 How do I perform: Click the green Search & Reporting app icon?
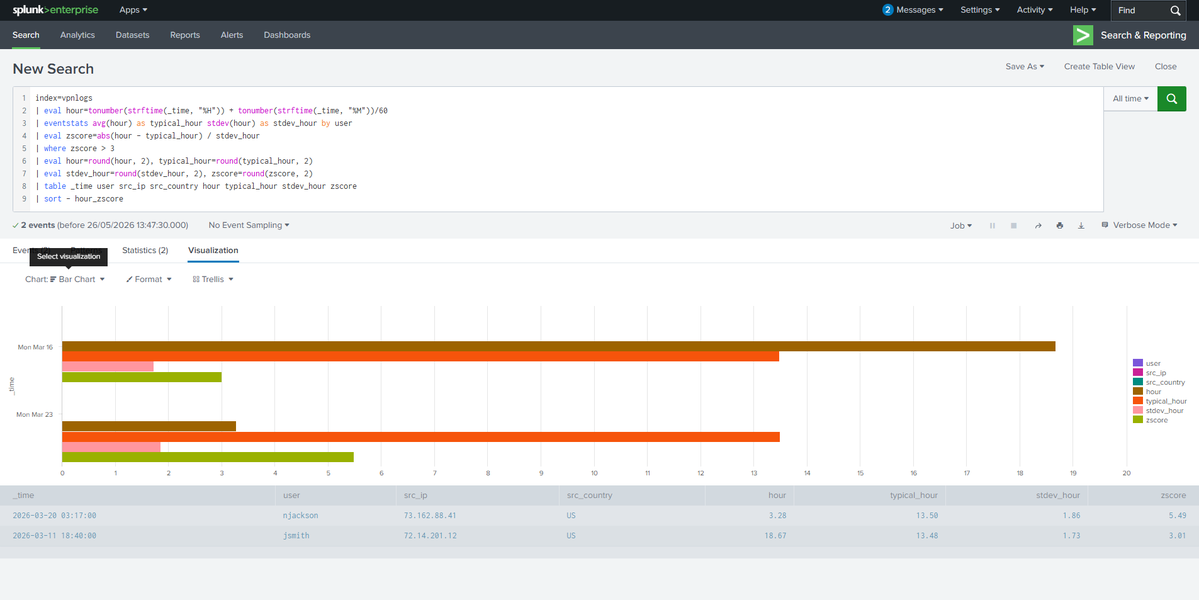(x=1082, y=35)
